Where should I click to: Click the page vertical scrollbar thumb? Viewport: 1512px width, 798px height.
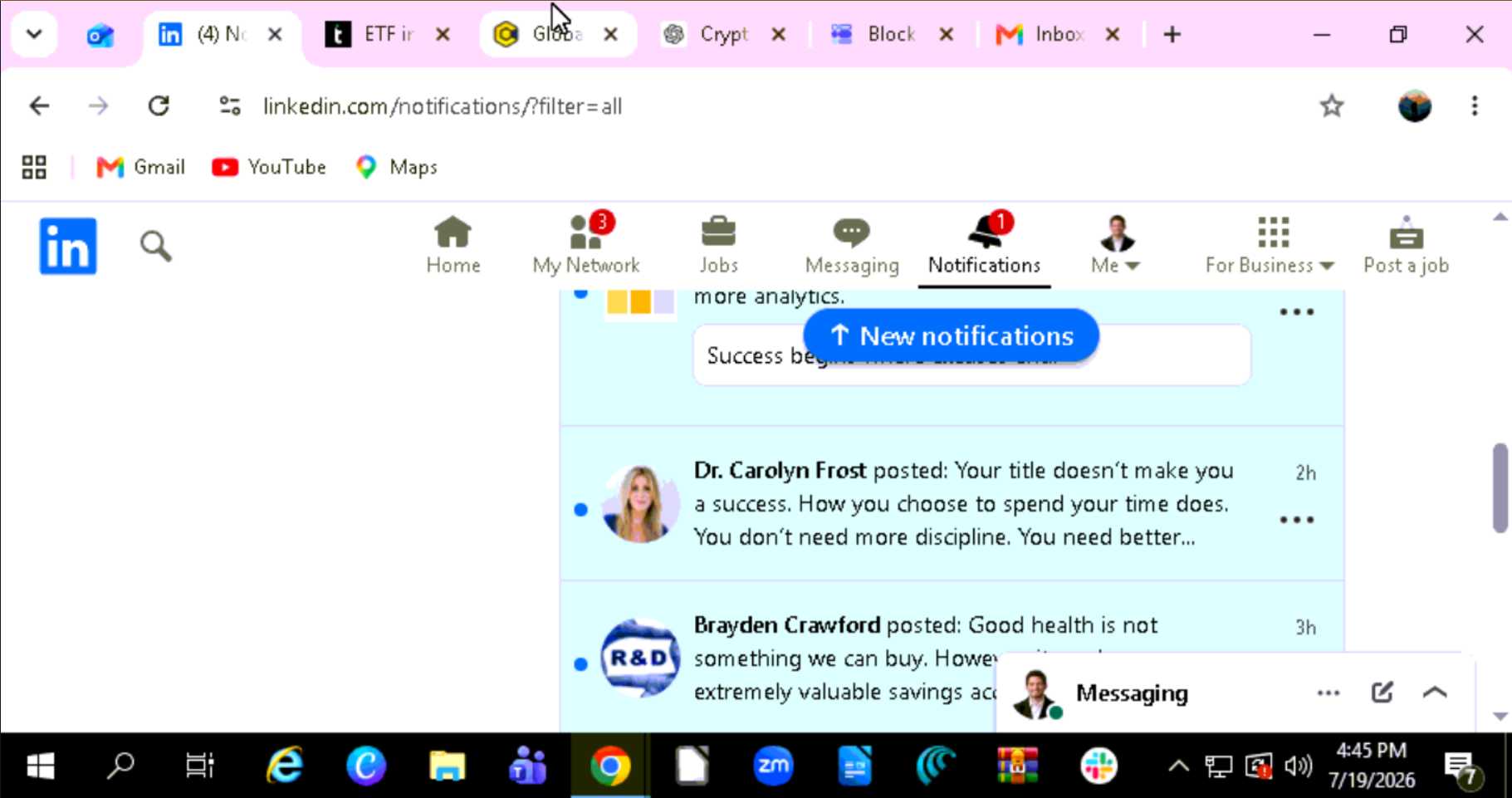pos(1500,488)
